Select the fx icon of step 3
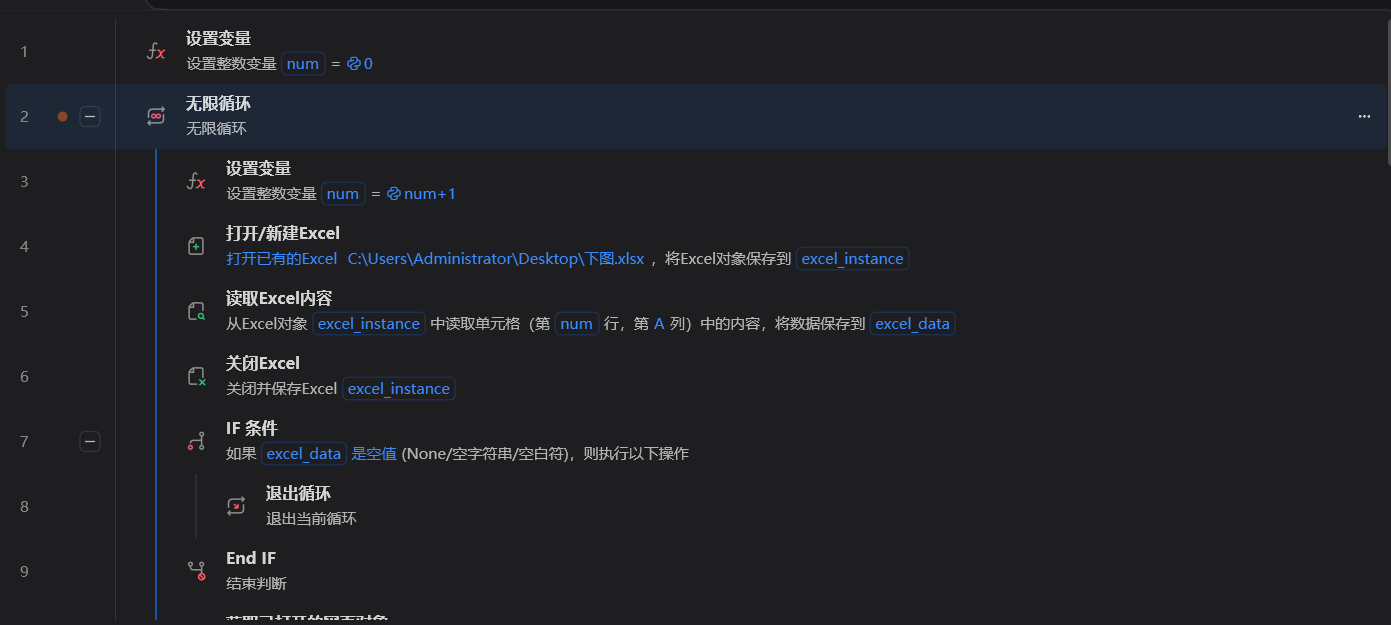1391x625 pixels. [196, 181]
